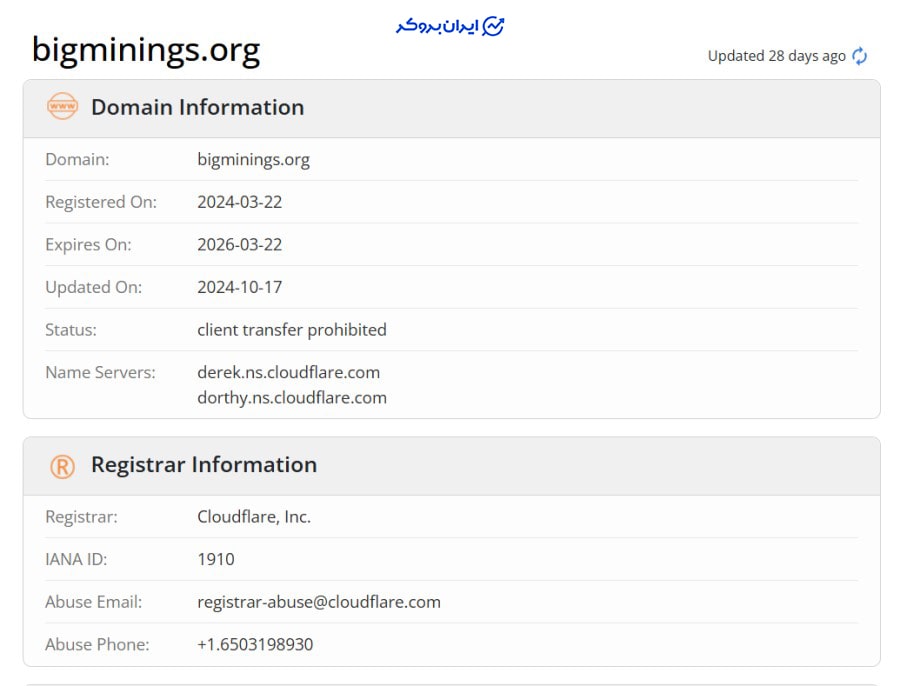The image size is (900, 686).
Task: Click the Domain: field label
Action: [77, 159]
